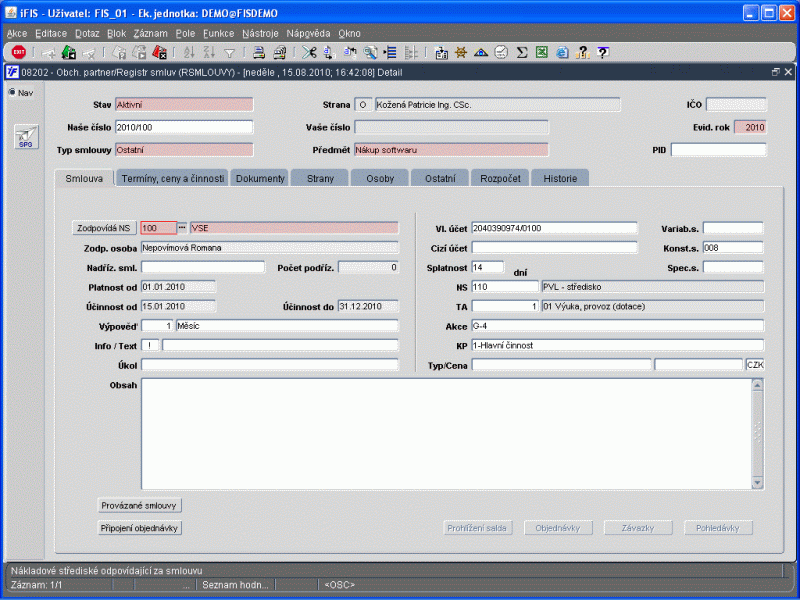Image resolution: width=800 pixels, height=600 pixels.
Task: Switch to the Rozpočet tab
Action: tap(499, 178)
